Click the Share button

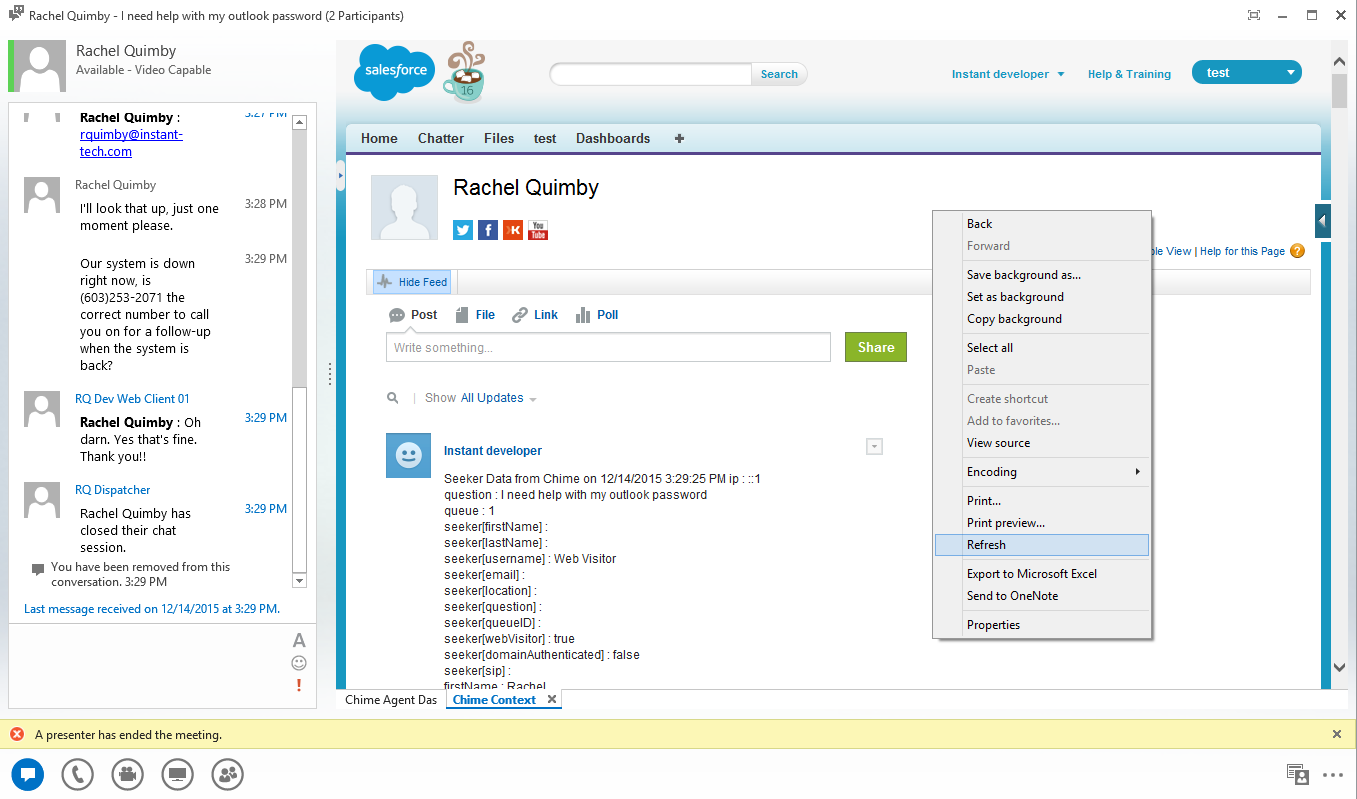876,347
